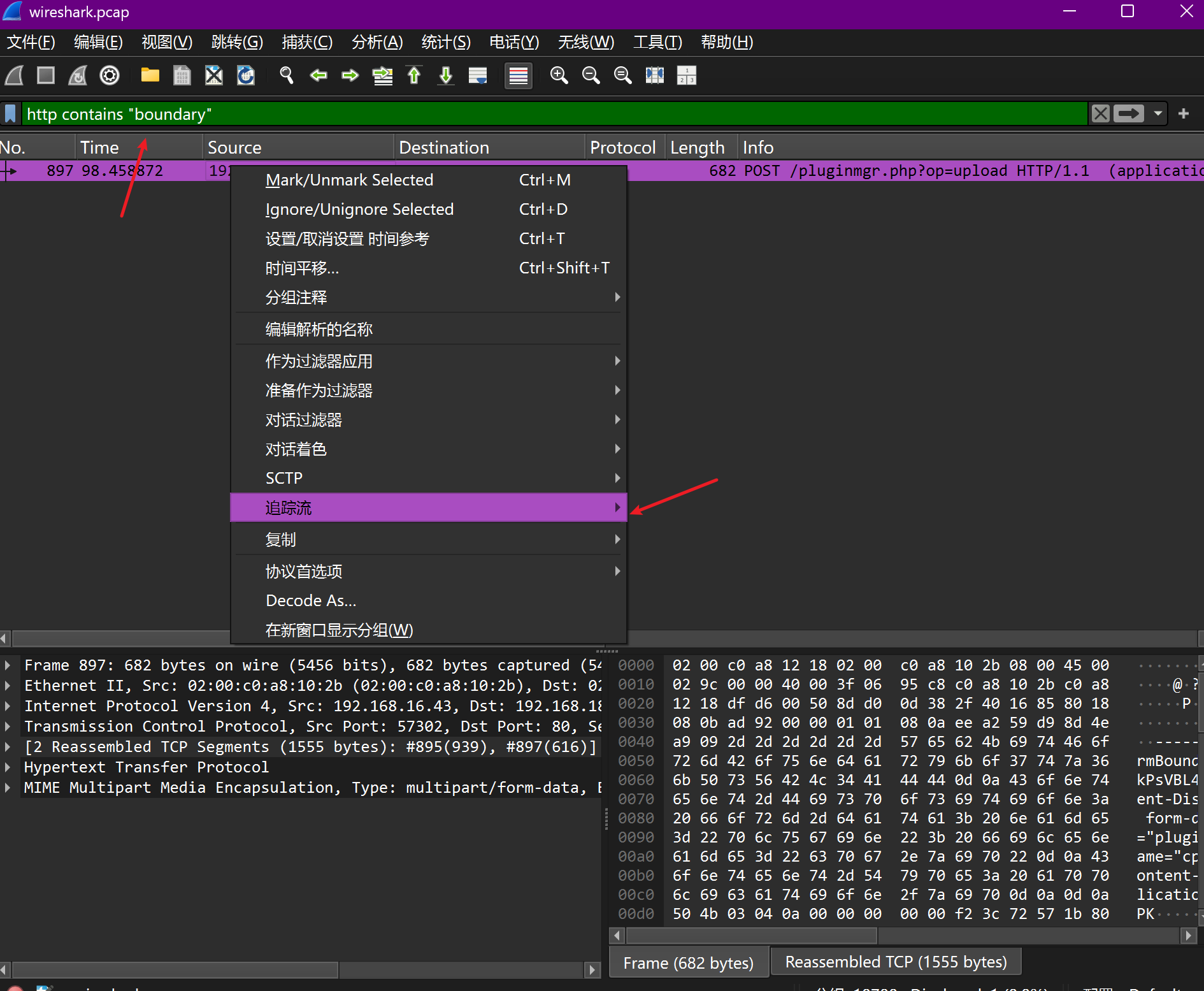Choose Decode As... from the context menu

(x=311, y=601)
